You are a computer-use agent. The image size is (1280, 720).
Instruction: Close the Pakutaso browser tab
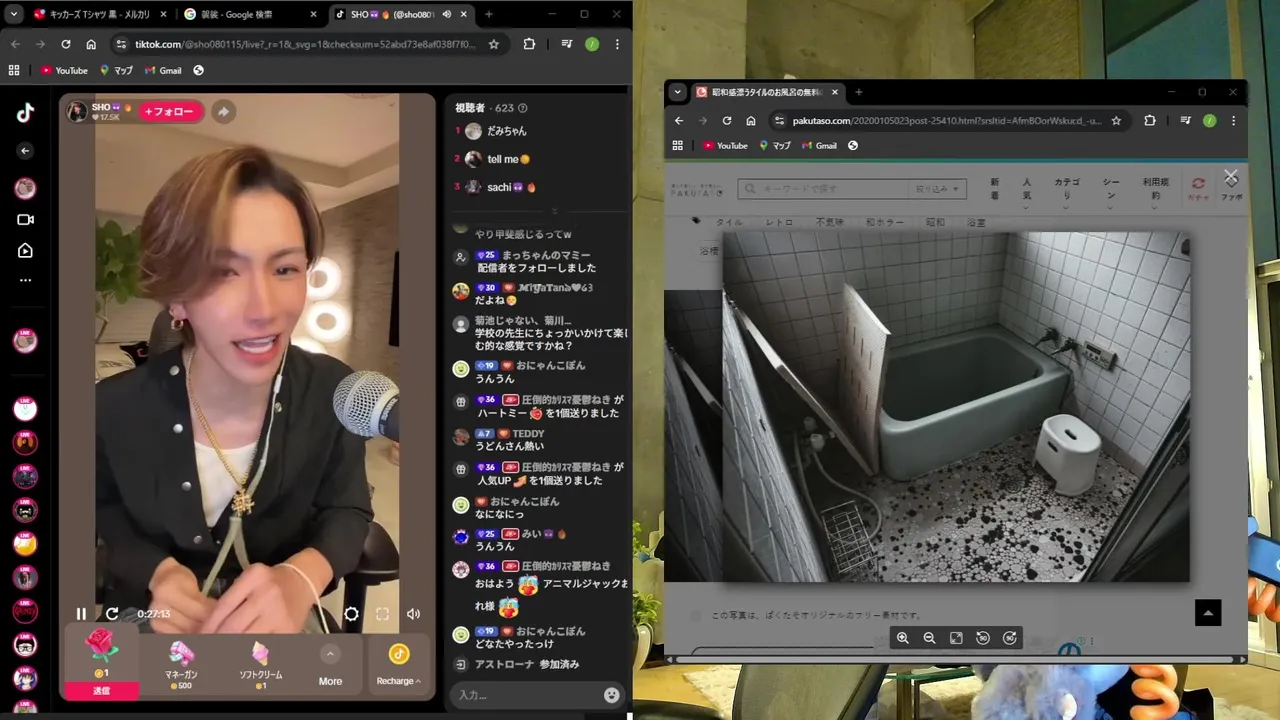pos(835,92)
